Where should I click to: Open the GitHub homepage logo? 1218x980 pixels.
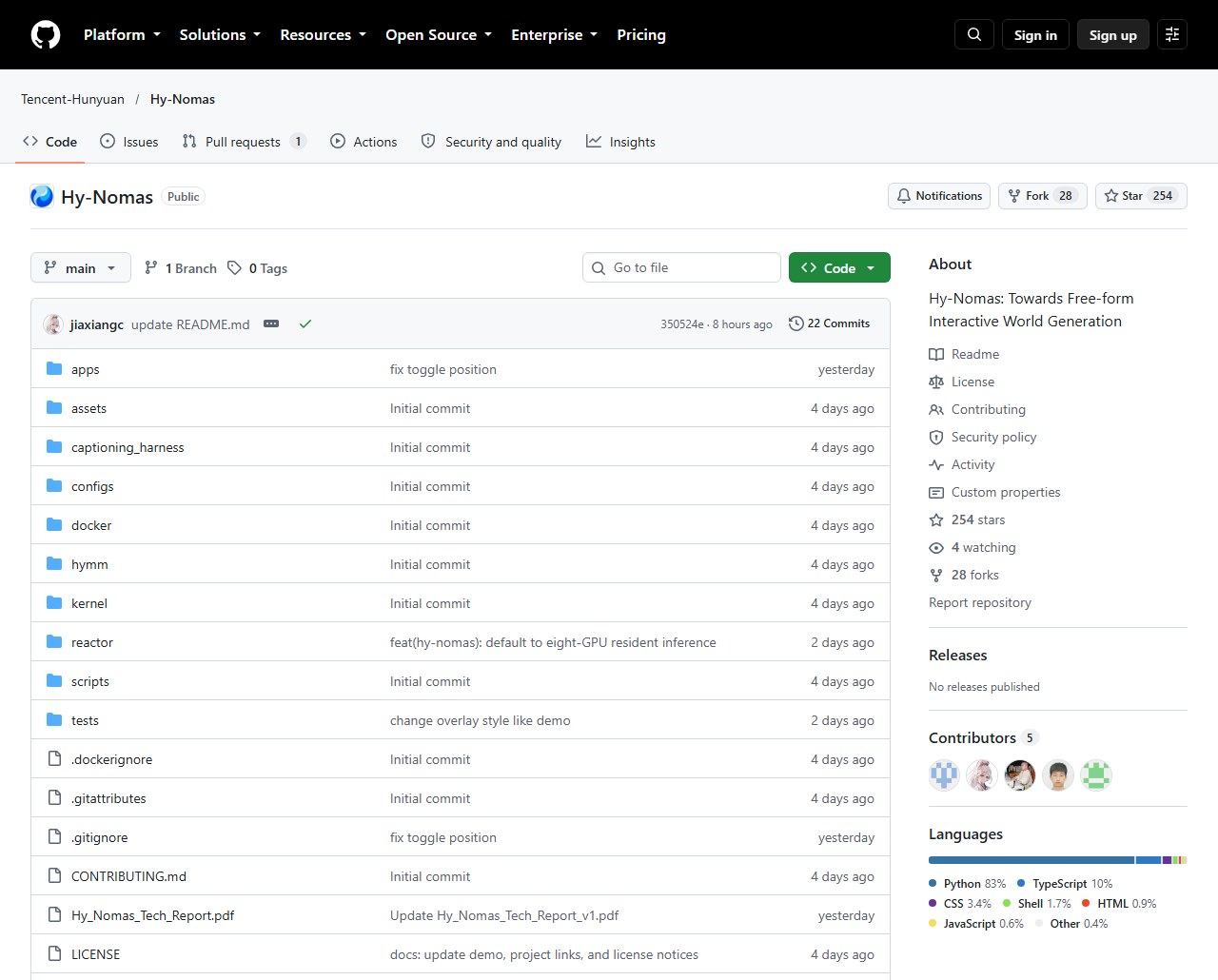(x=46, y=34)
